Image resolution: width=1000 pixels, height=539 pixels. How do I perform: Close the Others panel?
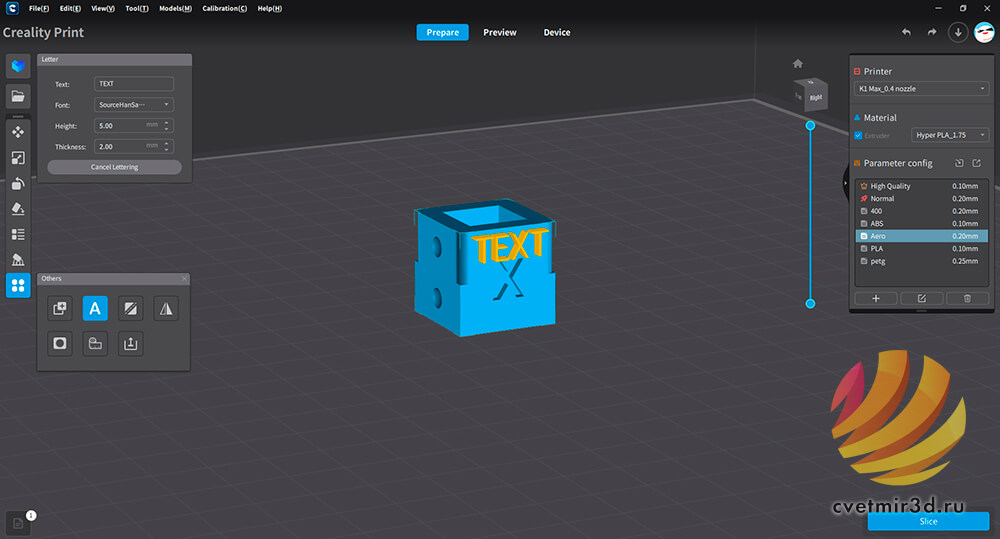pyautogui.click(x=184, y=279)
